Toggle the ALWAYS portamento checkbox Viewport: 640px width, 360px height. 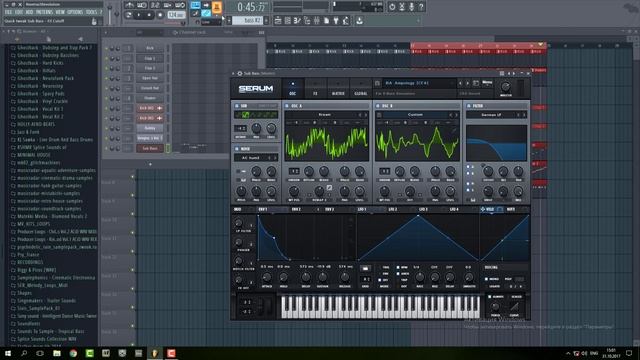[x=490, y=297]
